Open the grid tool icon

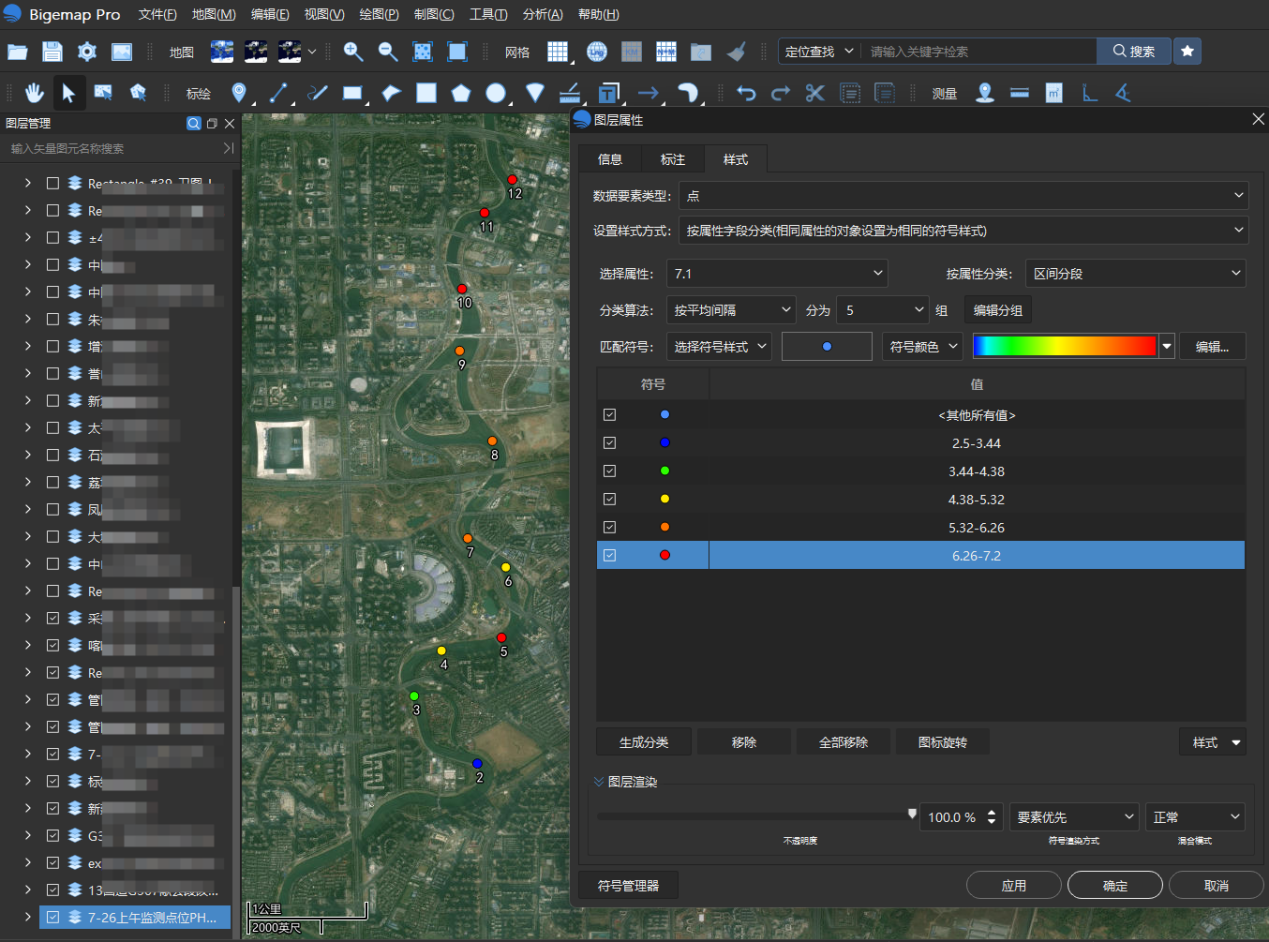pos(557,52)
